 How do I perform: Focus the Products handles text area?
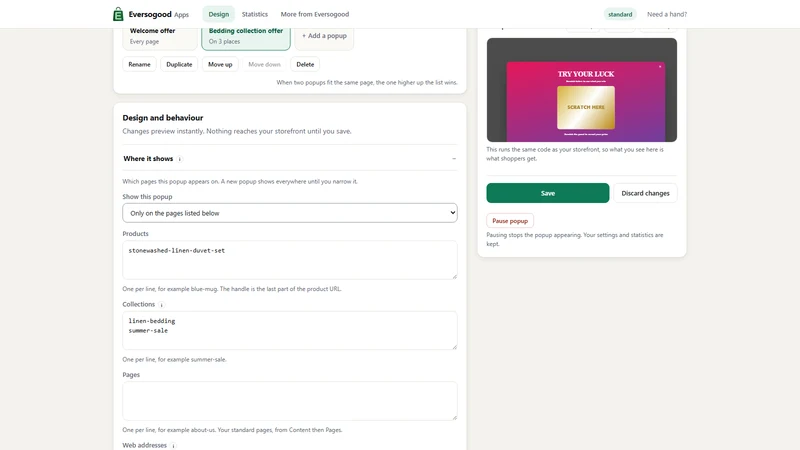pyautogui.click(x=290, y=260)
